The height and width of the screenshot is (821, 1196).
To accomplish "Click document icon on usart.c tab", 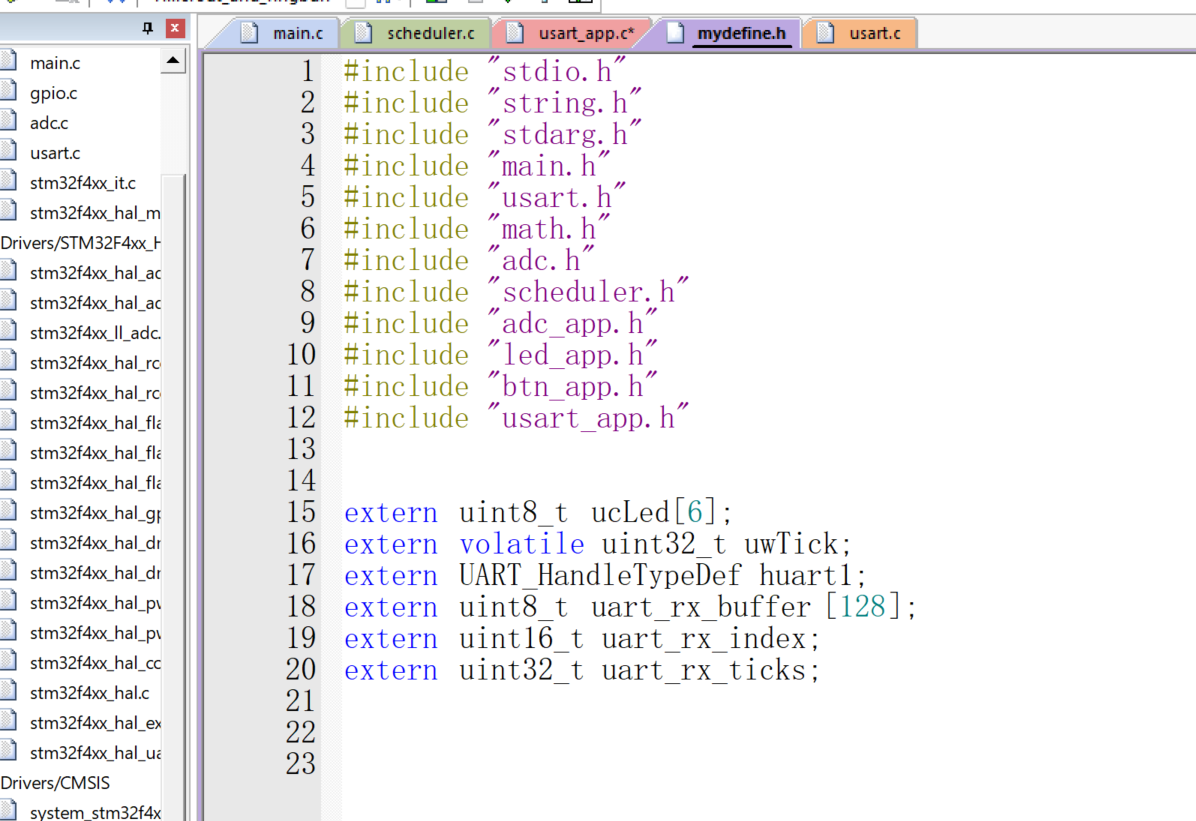I will 825,33.
